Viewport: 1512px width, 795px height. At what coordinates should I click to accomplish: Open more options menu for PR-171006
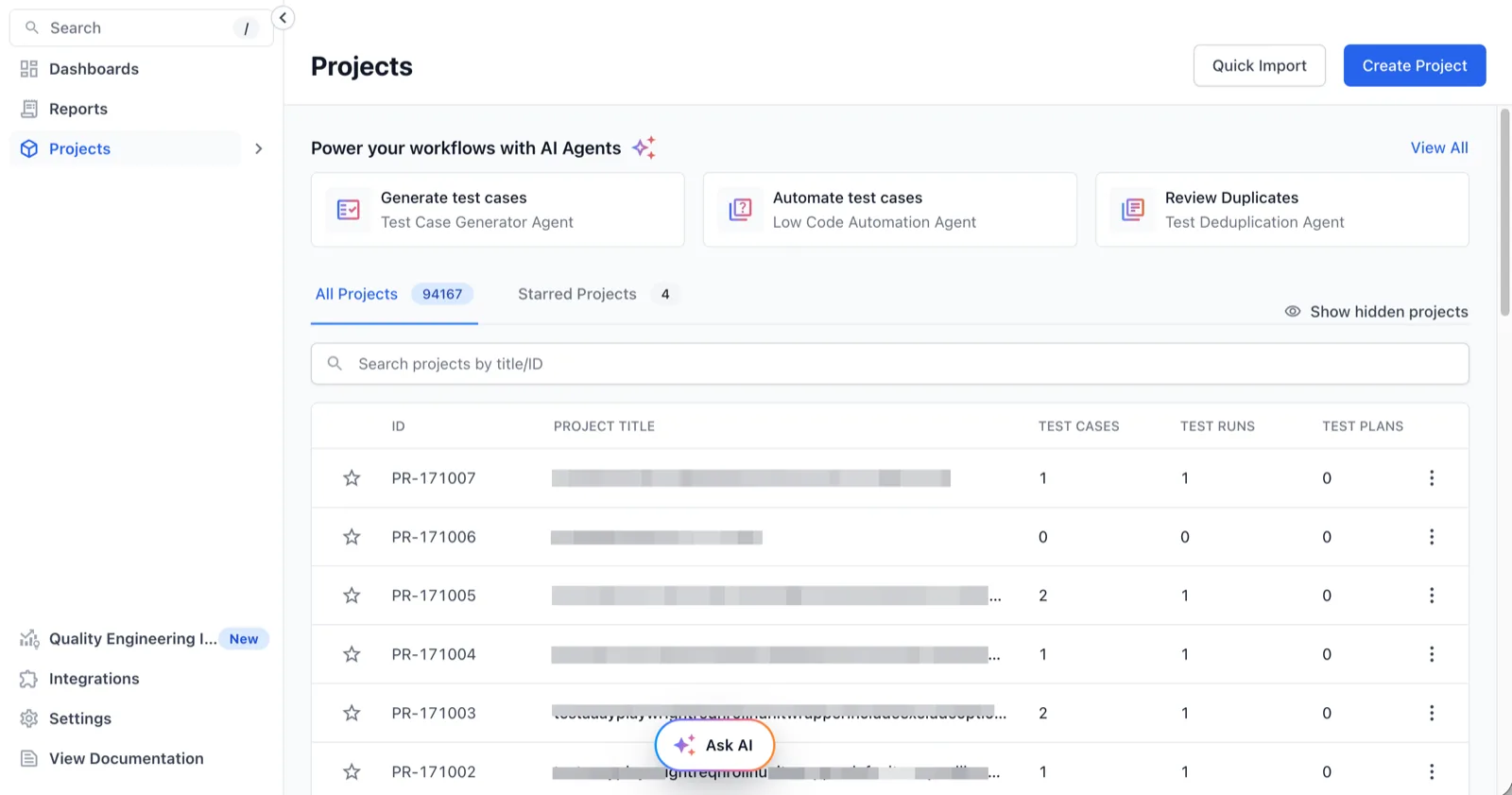[1432, 537]
